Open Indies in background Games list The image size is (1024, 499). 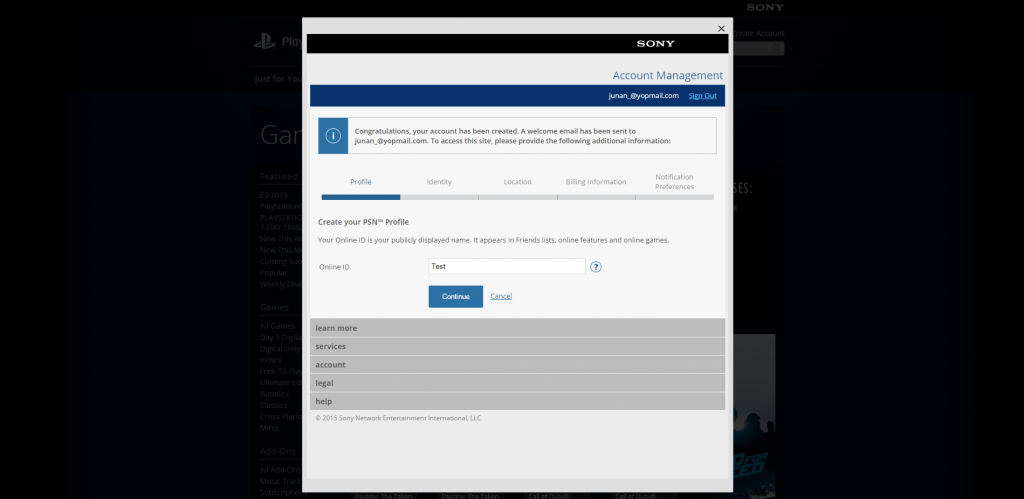pyautogui.click(x=270, y=360)
